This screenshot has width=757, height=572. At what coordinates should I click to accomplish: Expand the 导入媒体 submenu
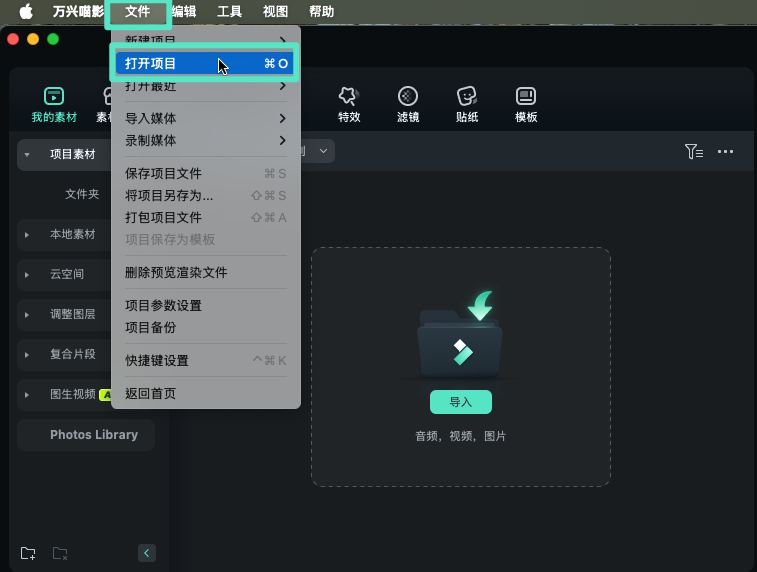coord(205,118)
